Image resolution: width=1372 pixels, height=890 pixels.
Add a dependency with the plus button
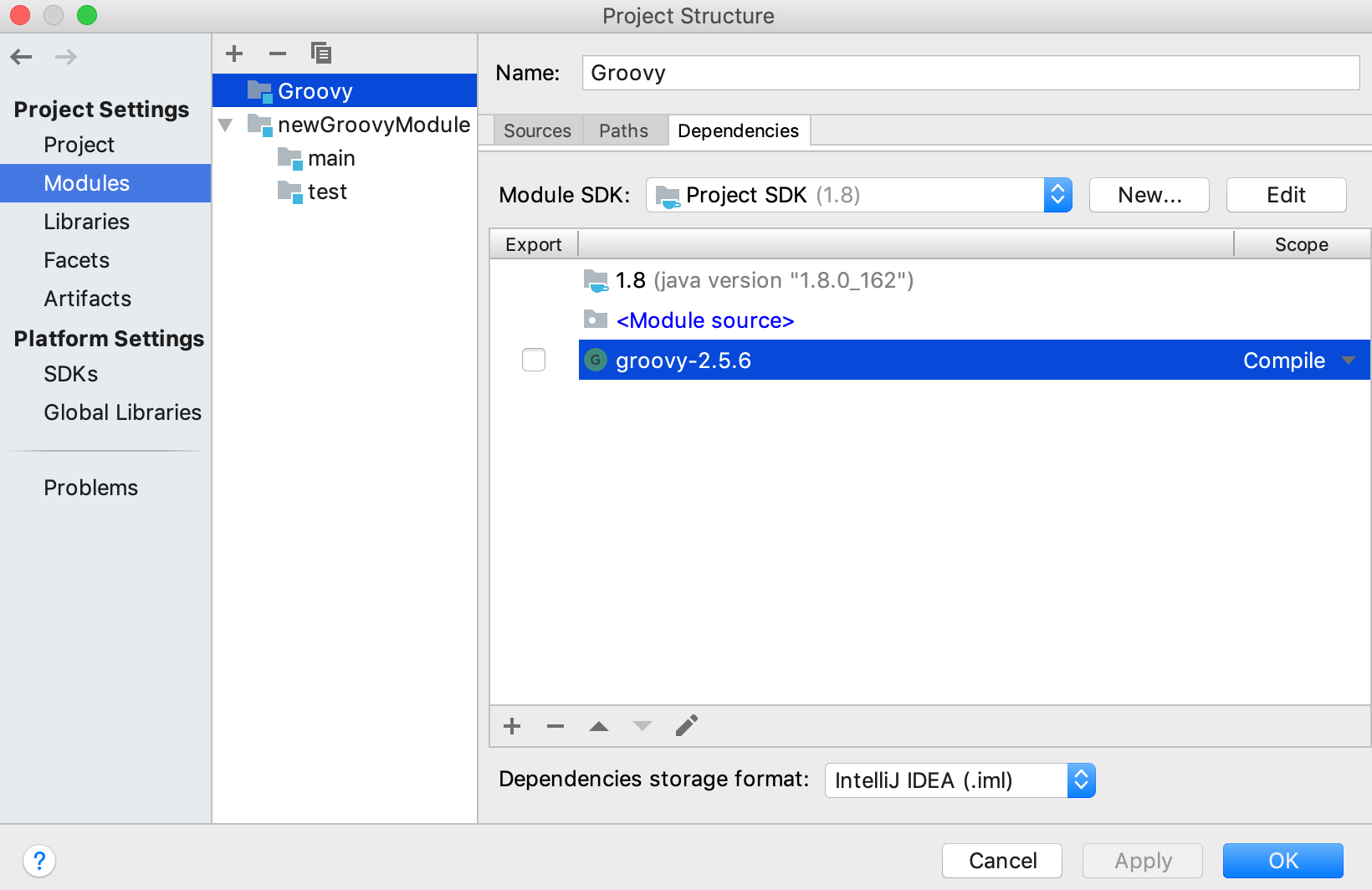tap(512, 726)
